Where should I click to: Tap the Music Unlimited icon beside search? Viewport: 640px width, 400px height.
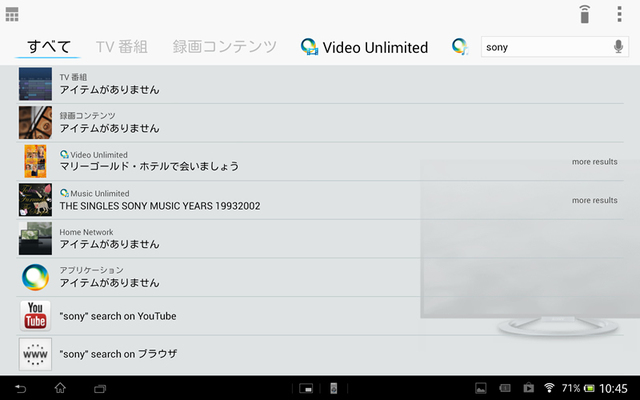click(460, 47)
